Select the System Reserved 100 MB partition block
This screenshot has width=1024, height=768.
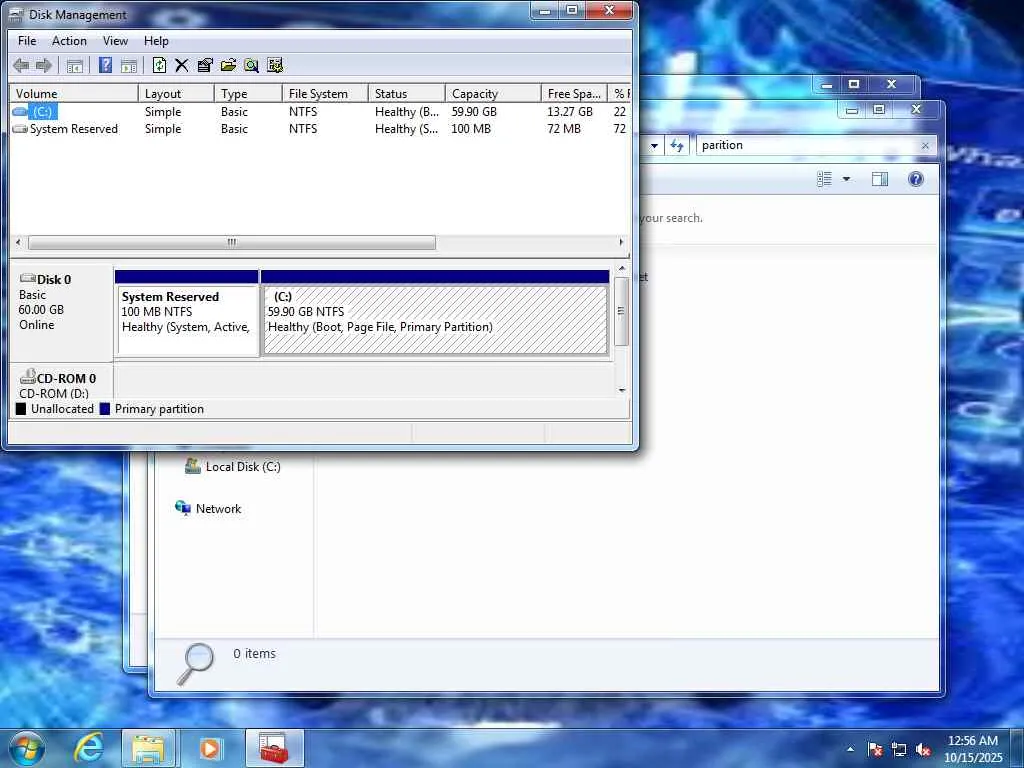[187, 313]
